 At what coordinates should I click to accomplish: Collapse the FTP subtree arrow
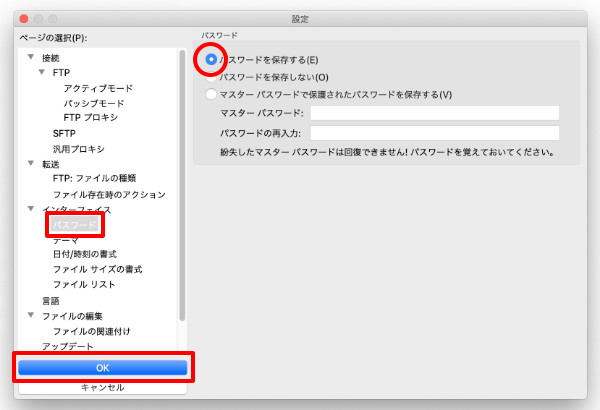42,73
